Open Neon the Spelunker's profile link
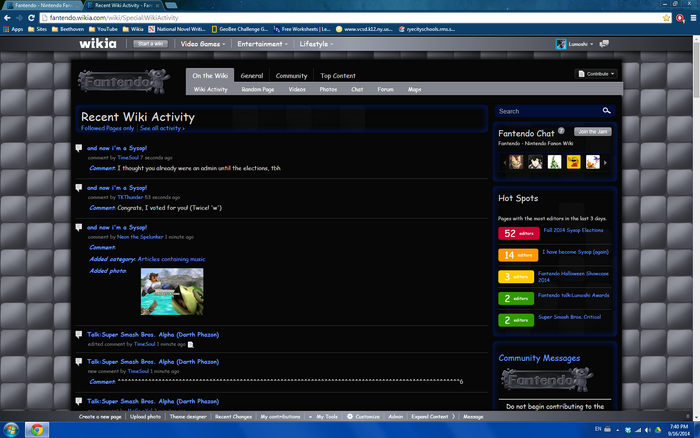The width and height of the screenshot is (700, 438). coord(140,237)
